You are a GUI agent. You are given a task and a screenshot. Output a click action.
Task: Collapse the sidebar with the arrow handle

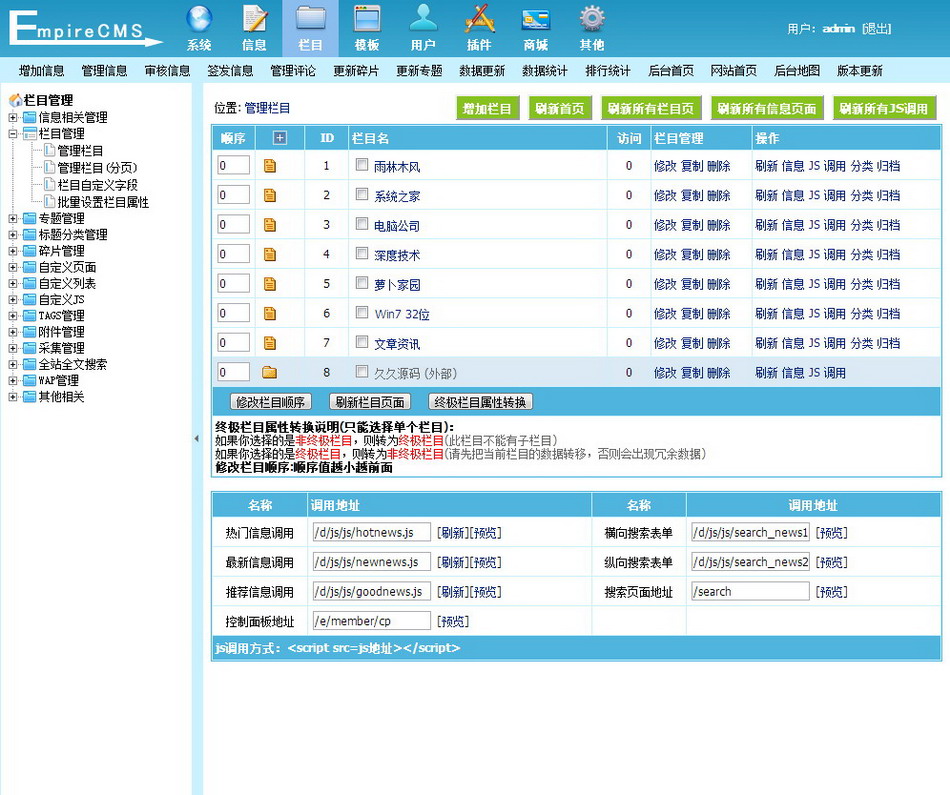coord(197,439)
